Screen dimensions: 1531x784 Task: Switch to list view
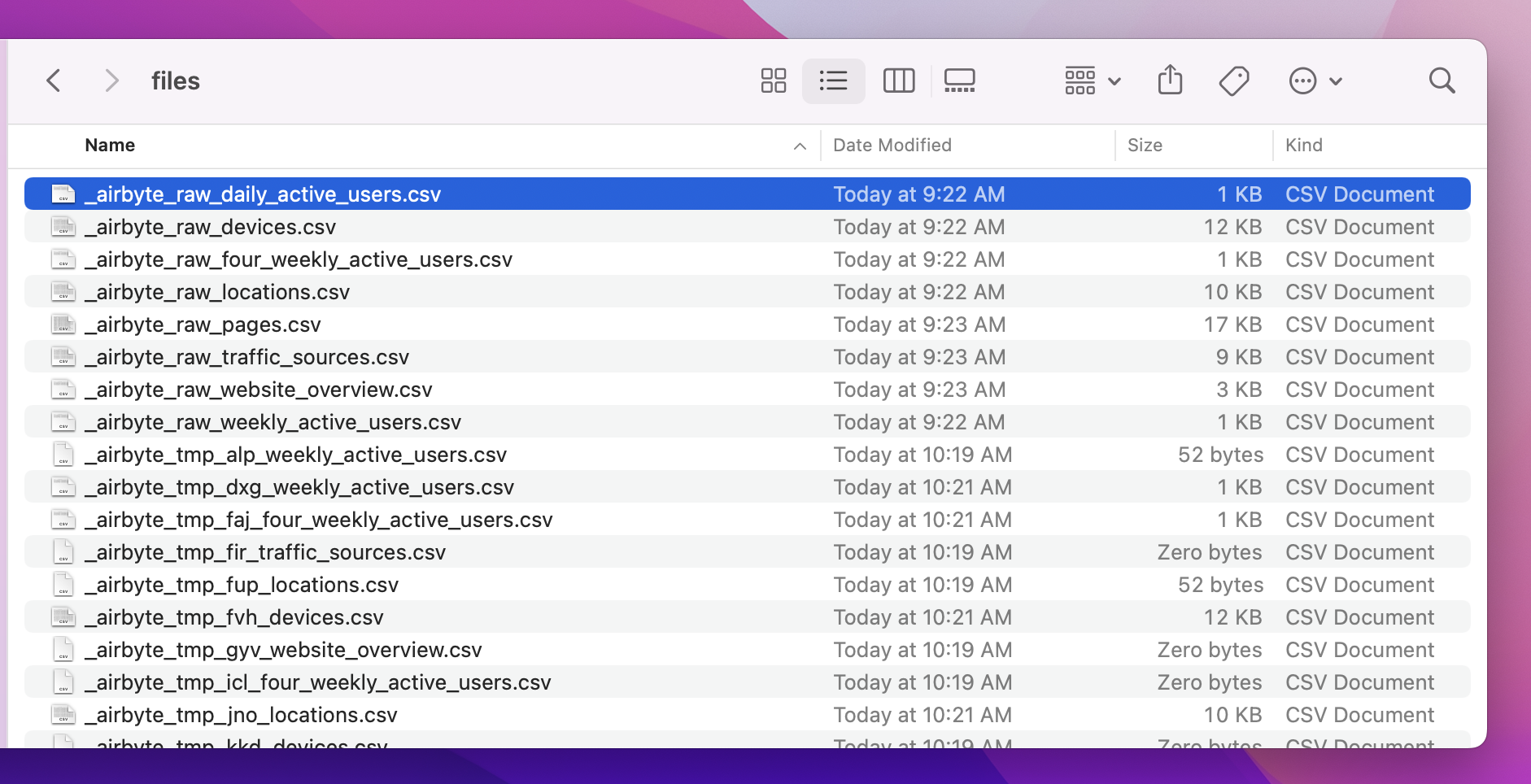point(834,81)
